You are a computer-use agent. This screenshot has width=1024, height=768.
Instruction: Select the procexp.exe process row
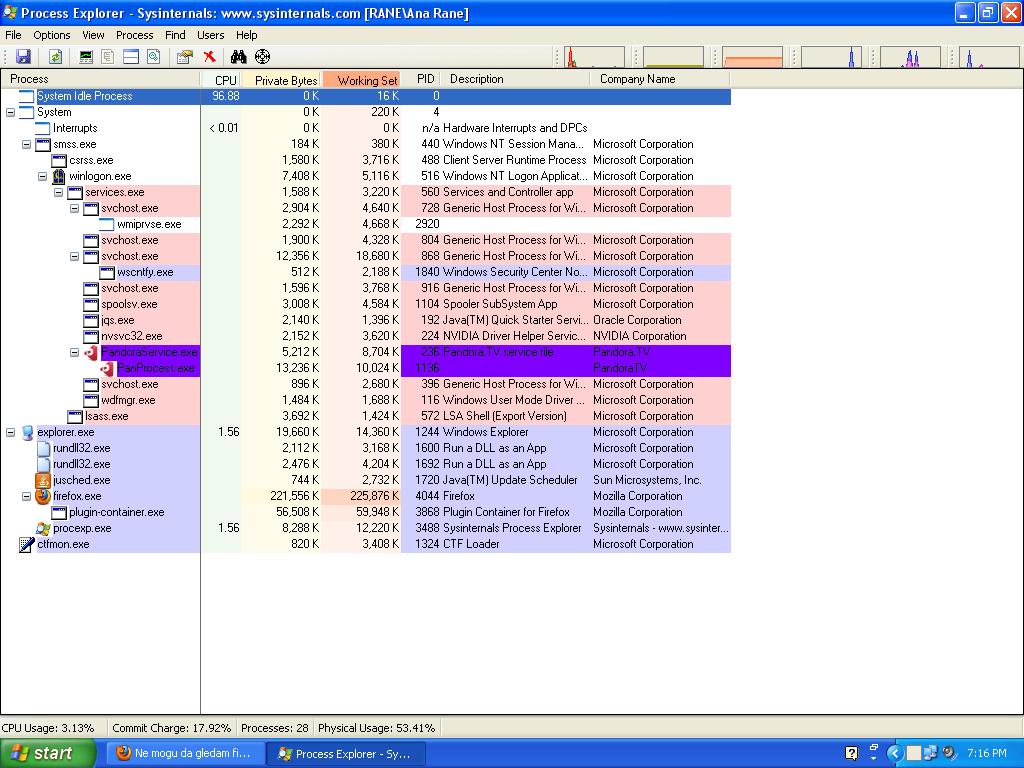coord(82,528)
